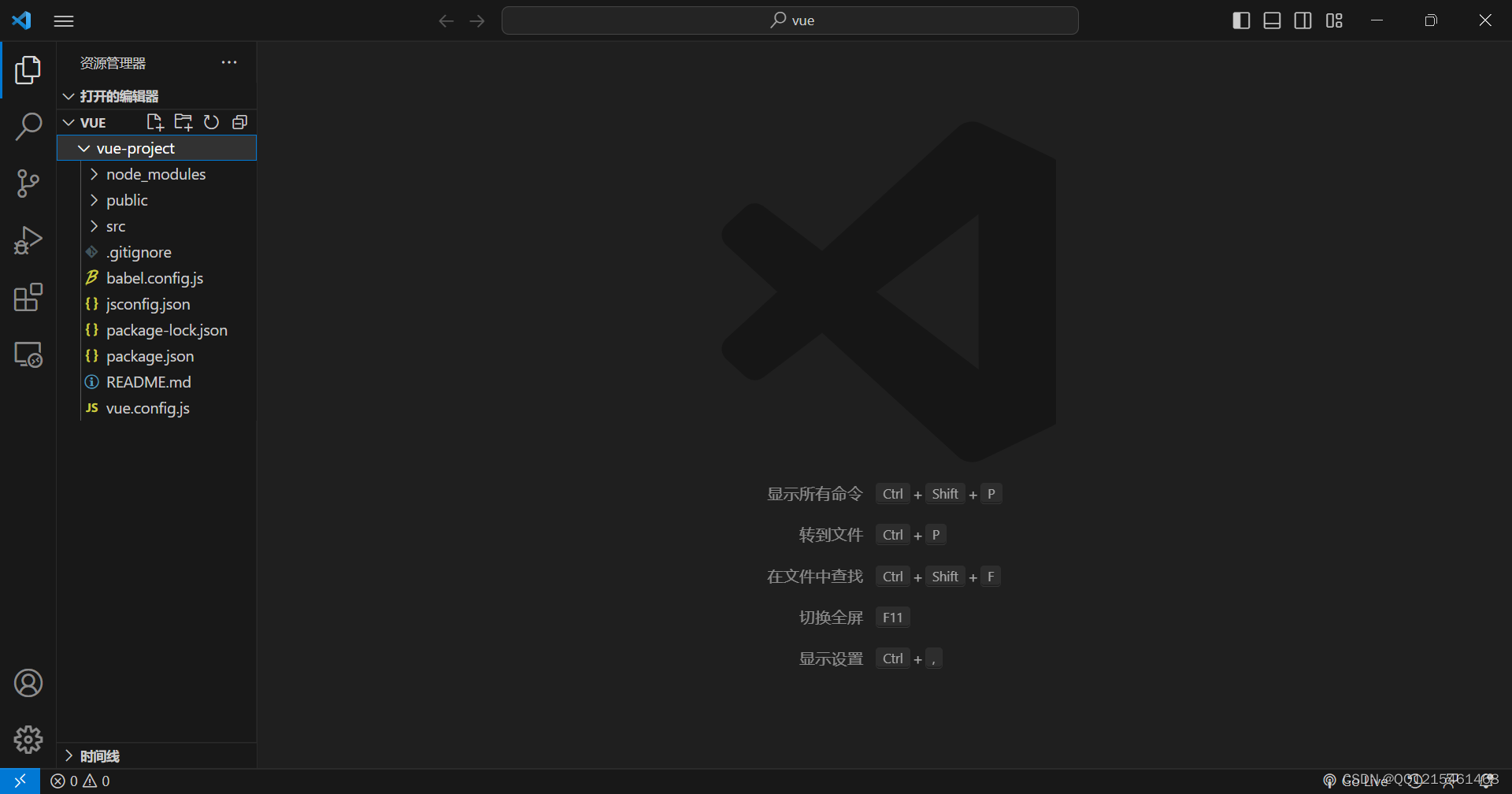Collapse the open editors section (打开的编辑器)
Image resolution: width=1512 pixels, height=794 pixels.
tap(157, 96)
